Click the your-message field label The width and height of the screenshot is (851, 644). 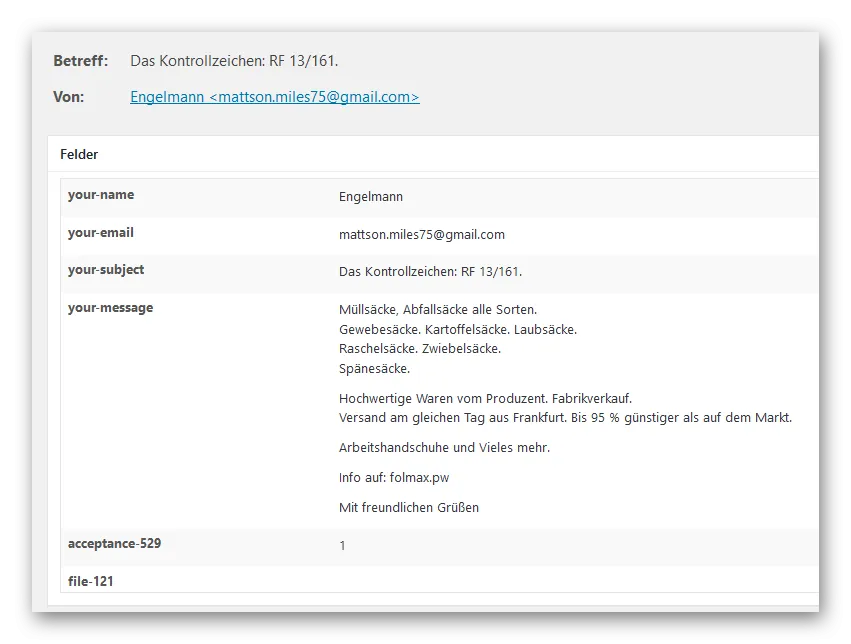[110, 308]
